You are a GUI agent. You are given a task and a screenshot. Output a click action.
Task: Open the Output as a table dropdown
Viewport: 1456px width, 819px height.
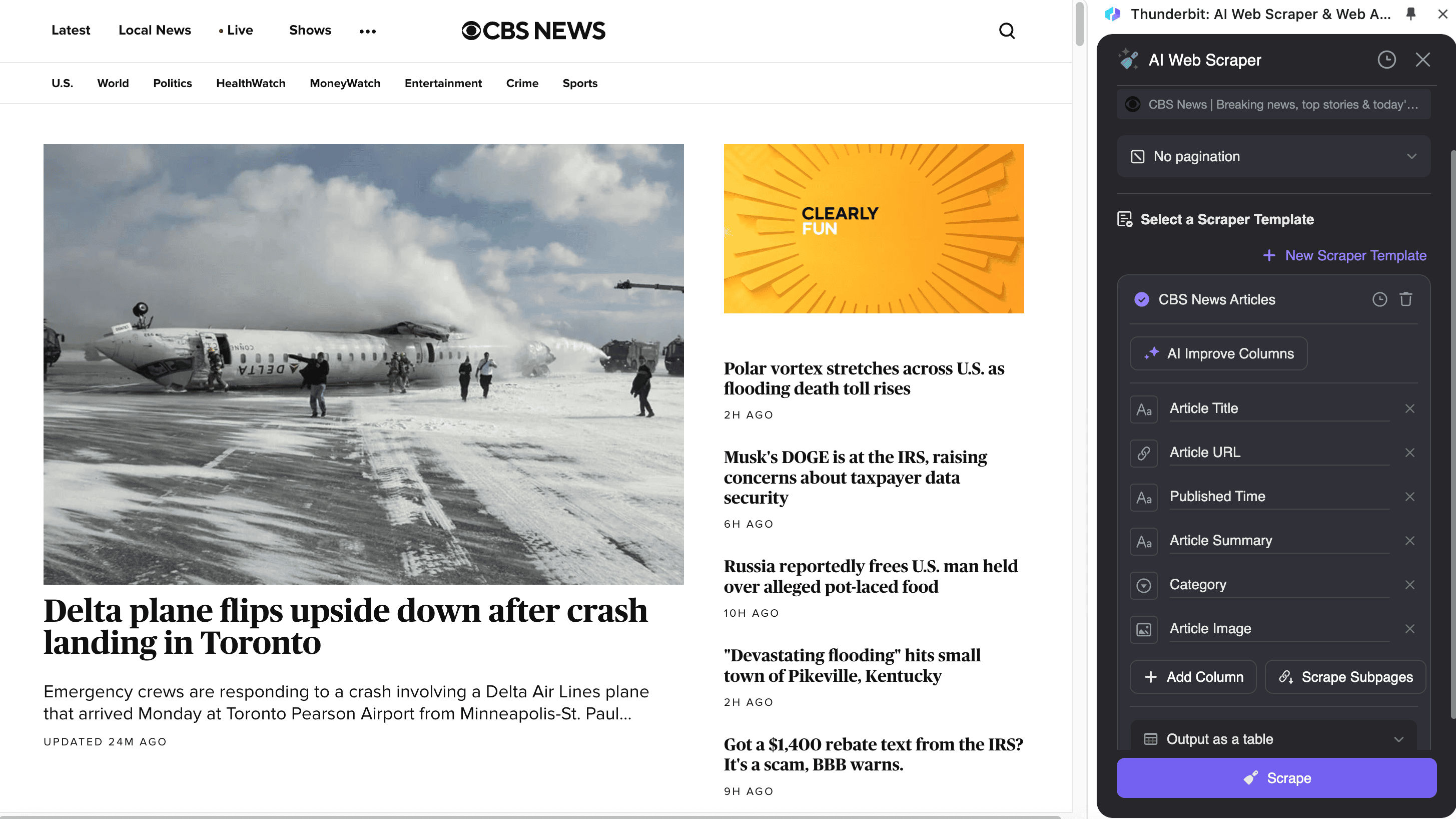pyautogui.click(x=1273, y=739)
